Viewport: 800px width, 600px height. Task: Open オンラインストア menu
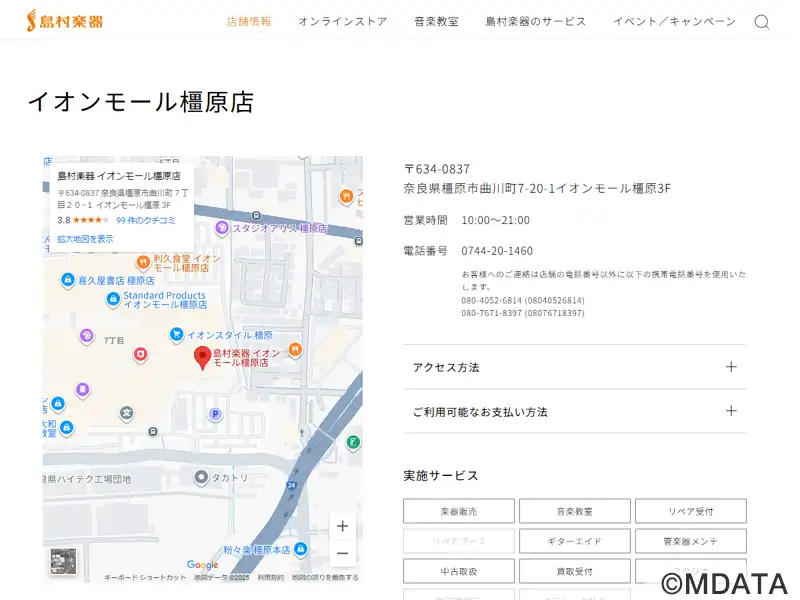coord(343,21)
